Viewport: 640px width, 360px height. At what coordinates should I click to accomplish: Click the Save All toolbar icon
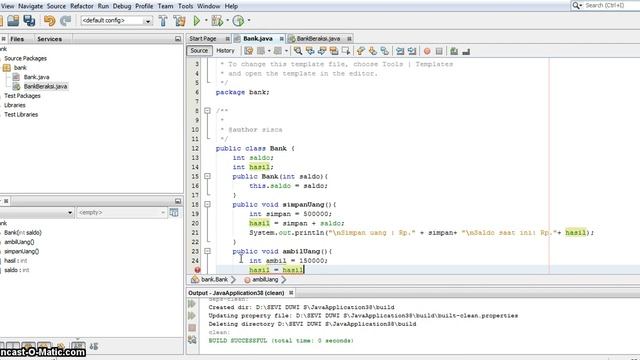[29, 20]
